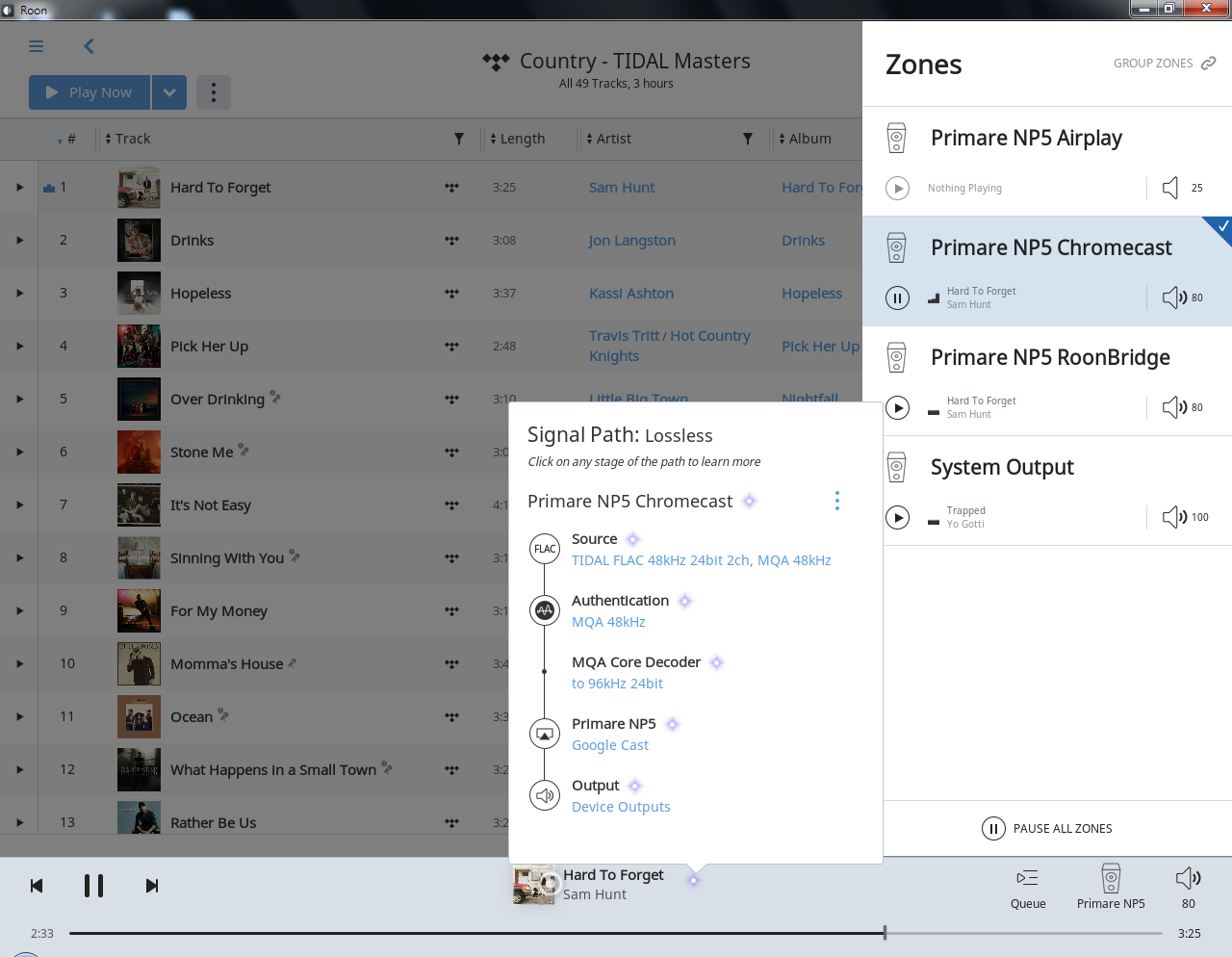Open the three-dot playlist options menu
The height and width of the screenshot is (957, 1232).
point(214,92)
